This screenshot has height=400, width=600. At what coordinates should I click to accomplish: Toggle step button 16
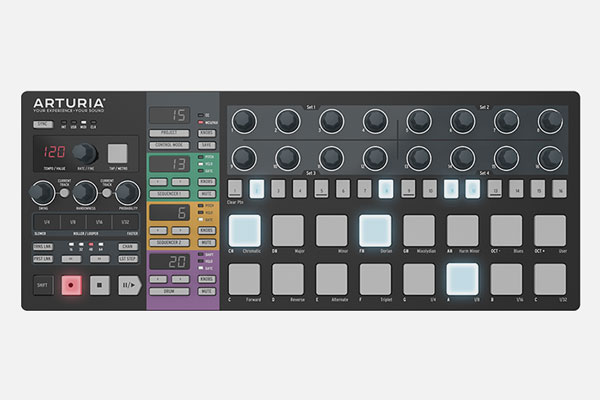tap(559, 189)
